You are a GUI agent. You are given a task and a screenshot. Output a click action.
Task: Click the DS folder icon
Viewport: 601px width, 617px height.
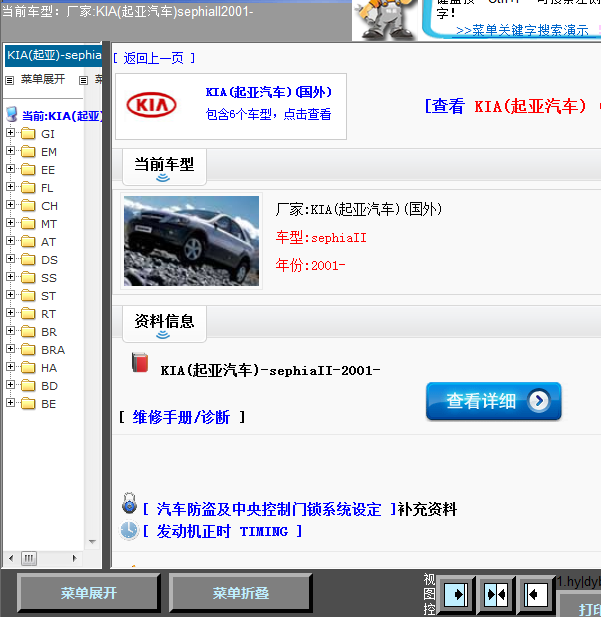pos(28,260)
